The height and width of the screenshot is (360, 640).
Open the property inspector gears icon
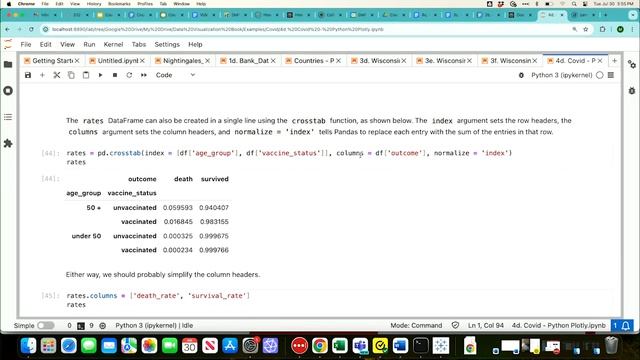pyautogui.click(x=632, y=64)
